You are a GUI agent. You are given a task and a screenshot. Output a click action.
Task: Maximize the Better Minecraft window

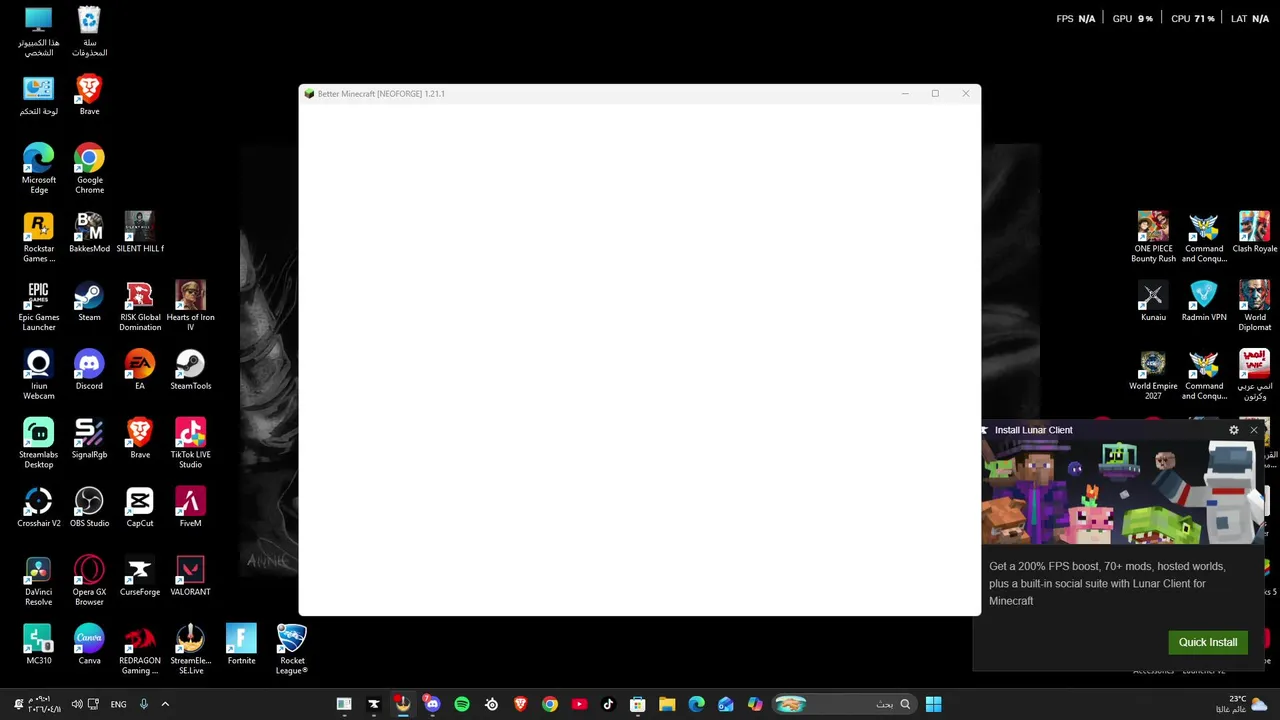point(935,94)
